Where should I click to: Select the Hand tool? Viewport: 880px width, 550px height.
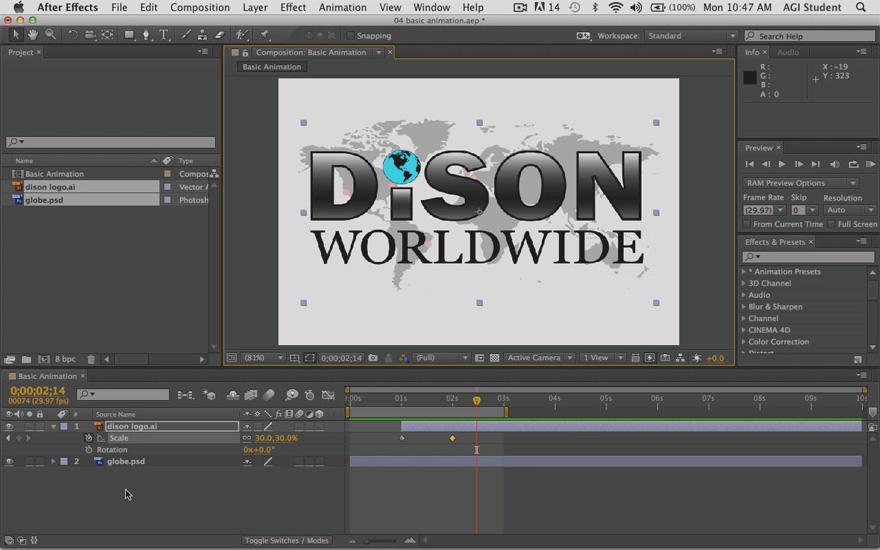tap(33, 35)
